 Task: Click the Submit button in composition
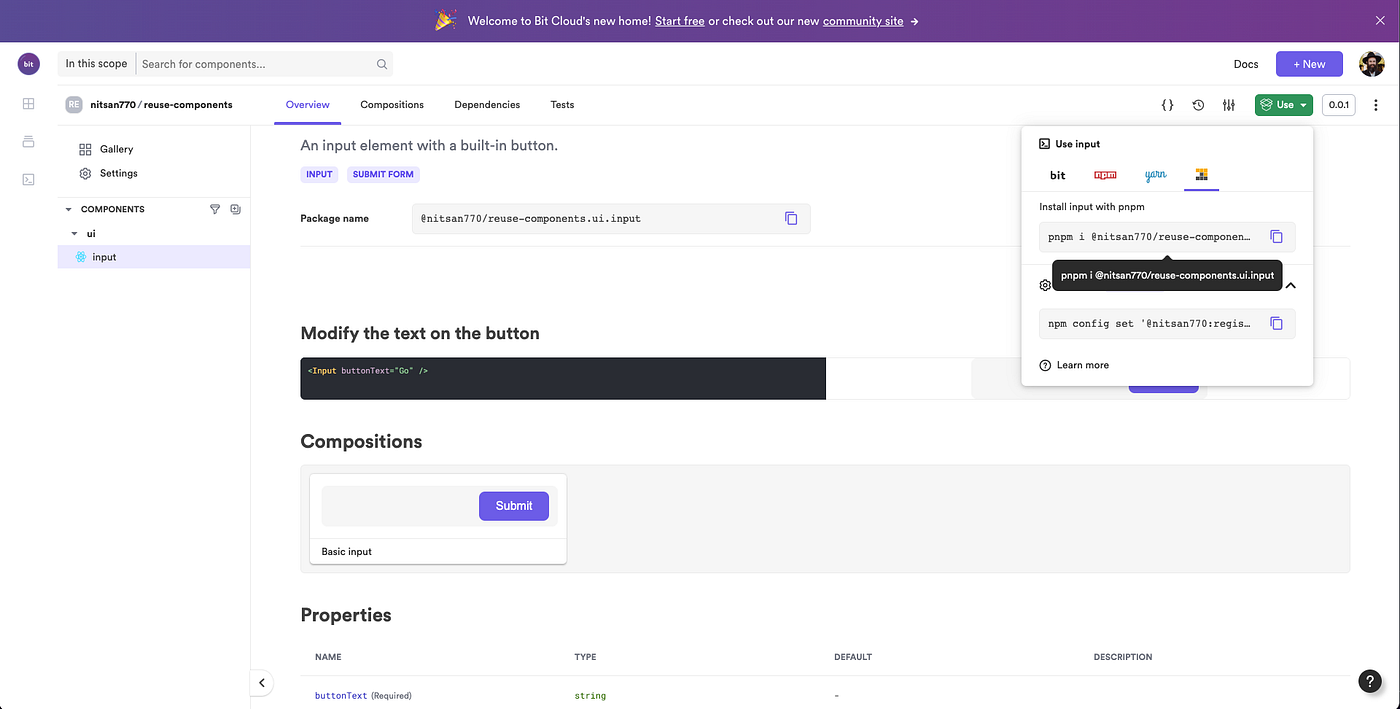(514, 506)
